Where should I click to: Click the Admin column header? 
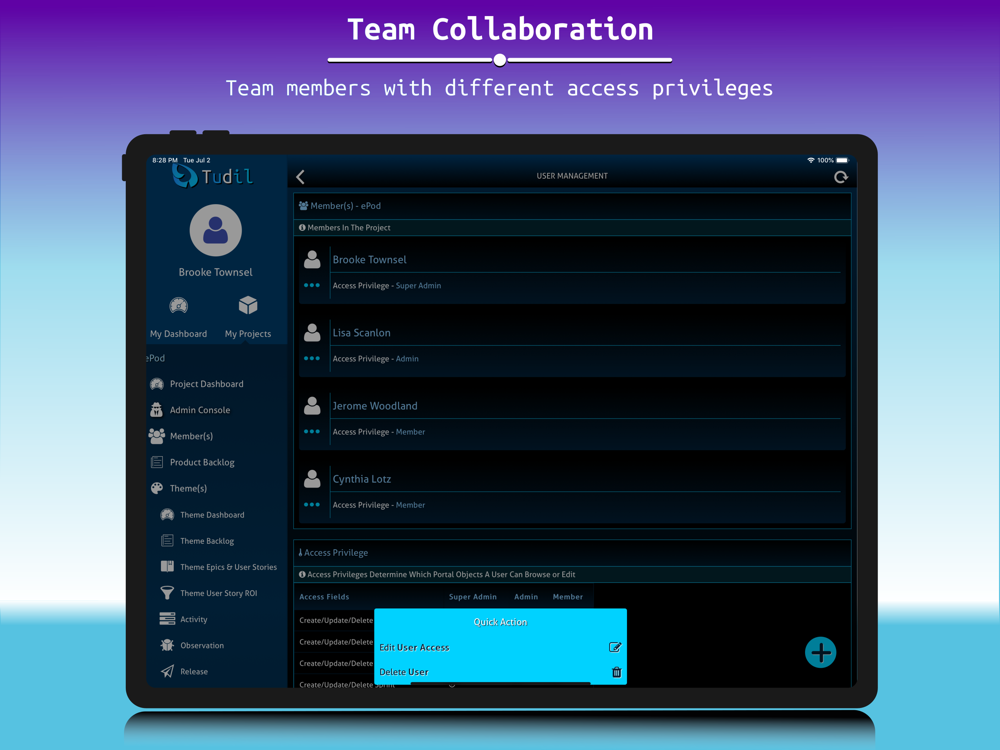tap(526, 597)
